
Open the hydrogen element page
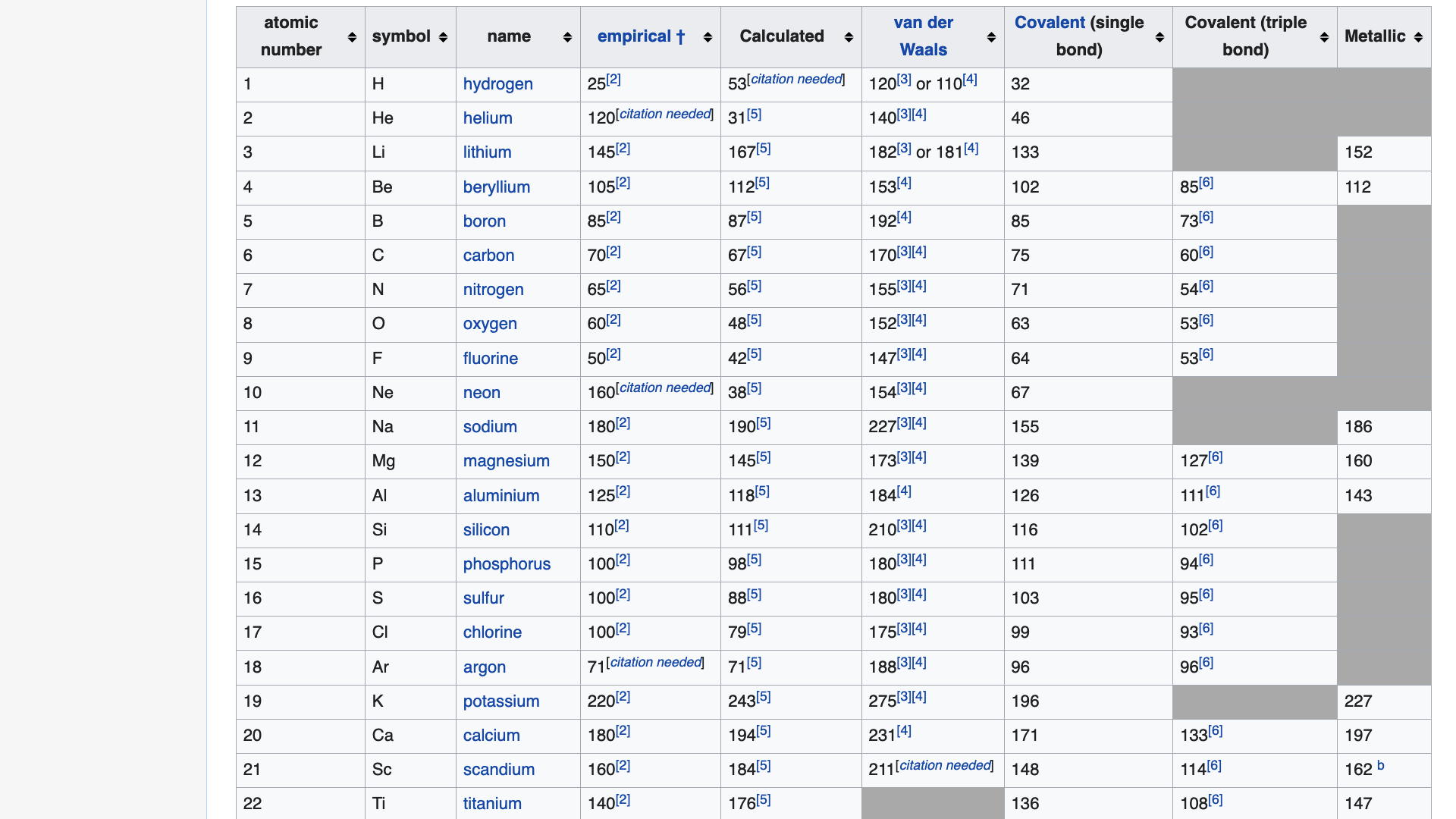(497, 84)
